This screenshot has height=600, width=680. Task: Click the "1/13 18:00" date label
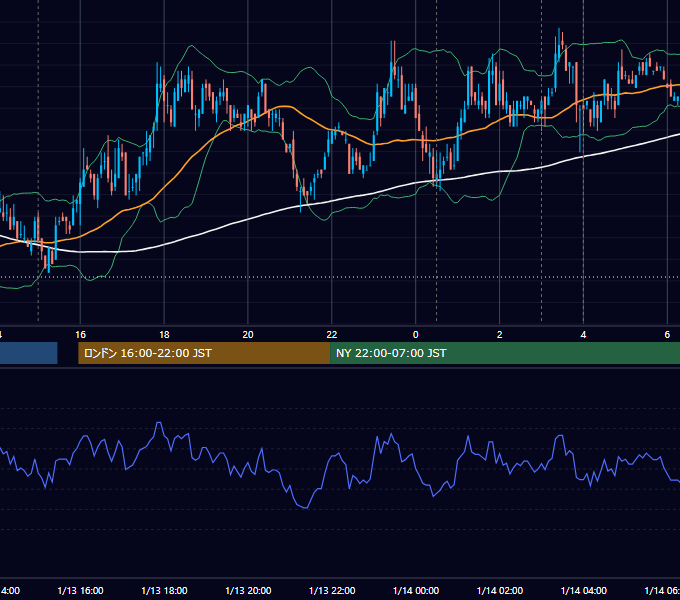tap(164, 590)
